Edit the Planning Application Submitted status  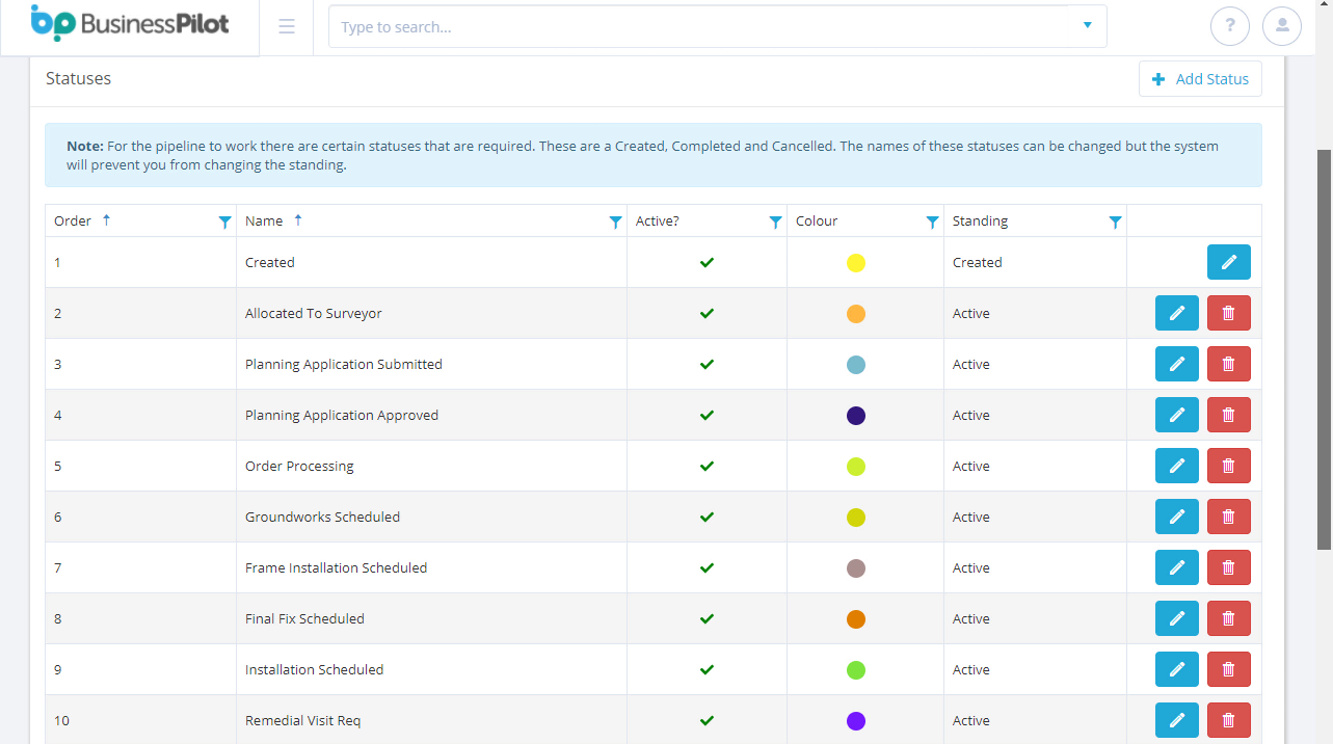pyautogui.click(x=1176, y=364)
